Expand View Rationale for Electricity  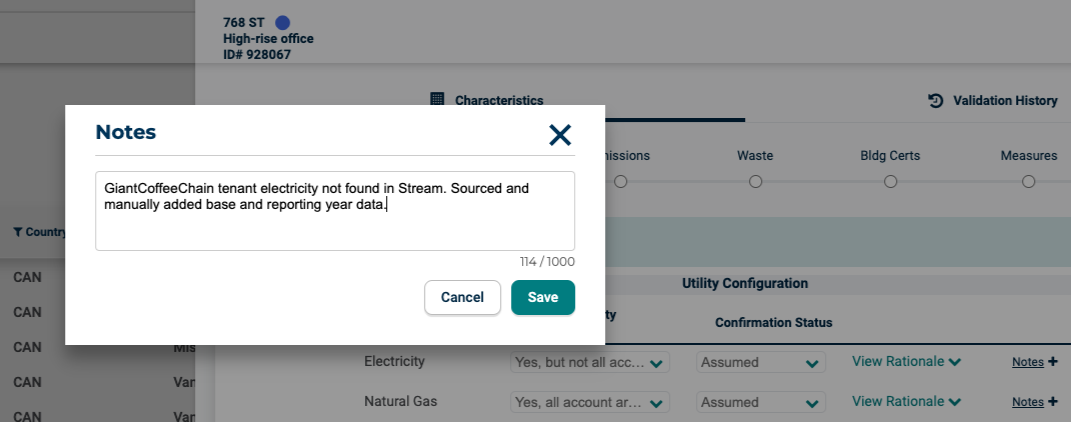pos(906,362)
